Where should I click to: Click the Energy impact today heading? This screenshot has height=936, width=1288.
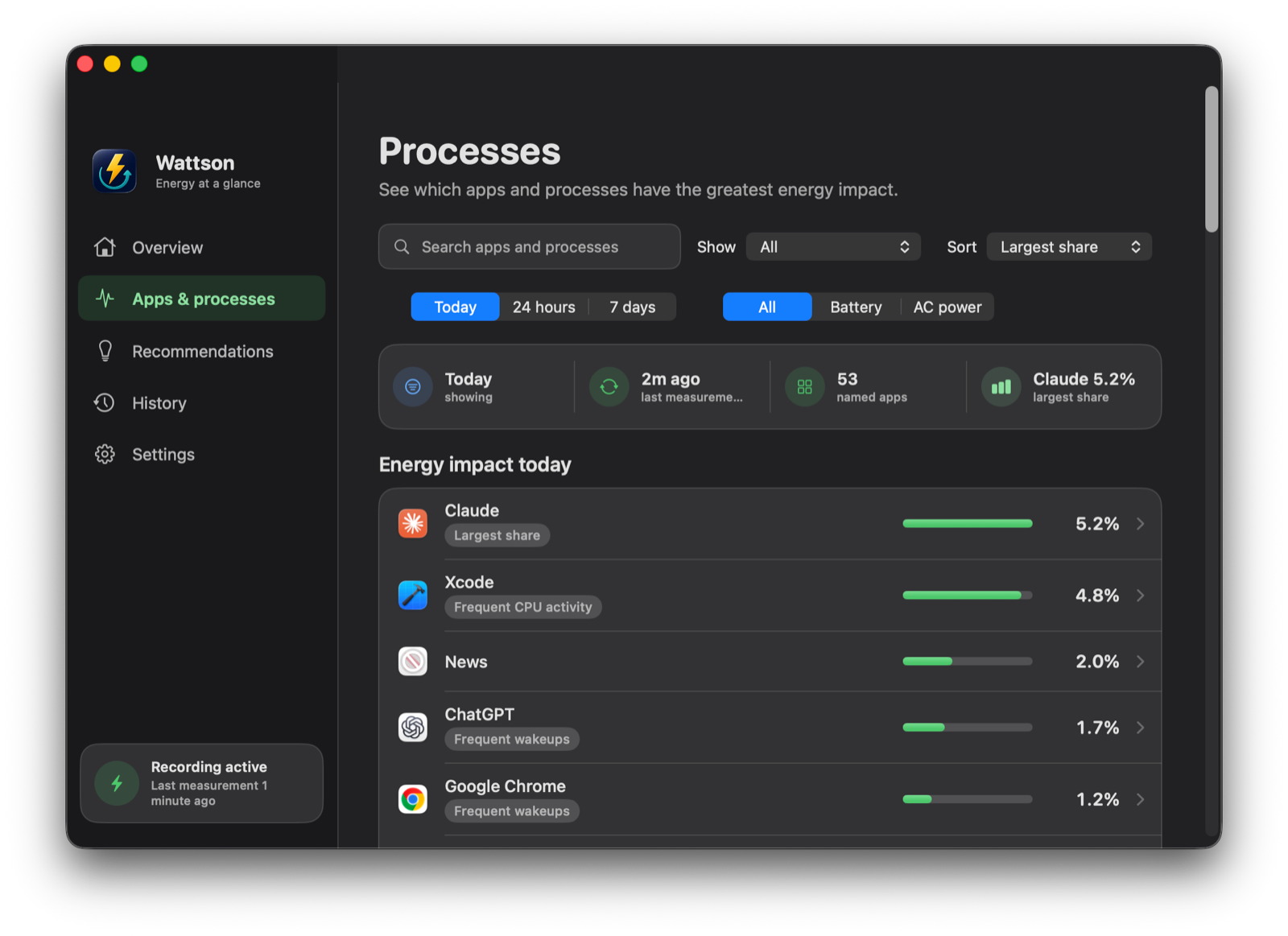coord(475,464)
